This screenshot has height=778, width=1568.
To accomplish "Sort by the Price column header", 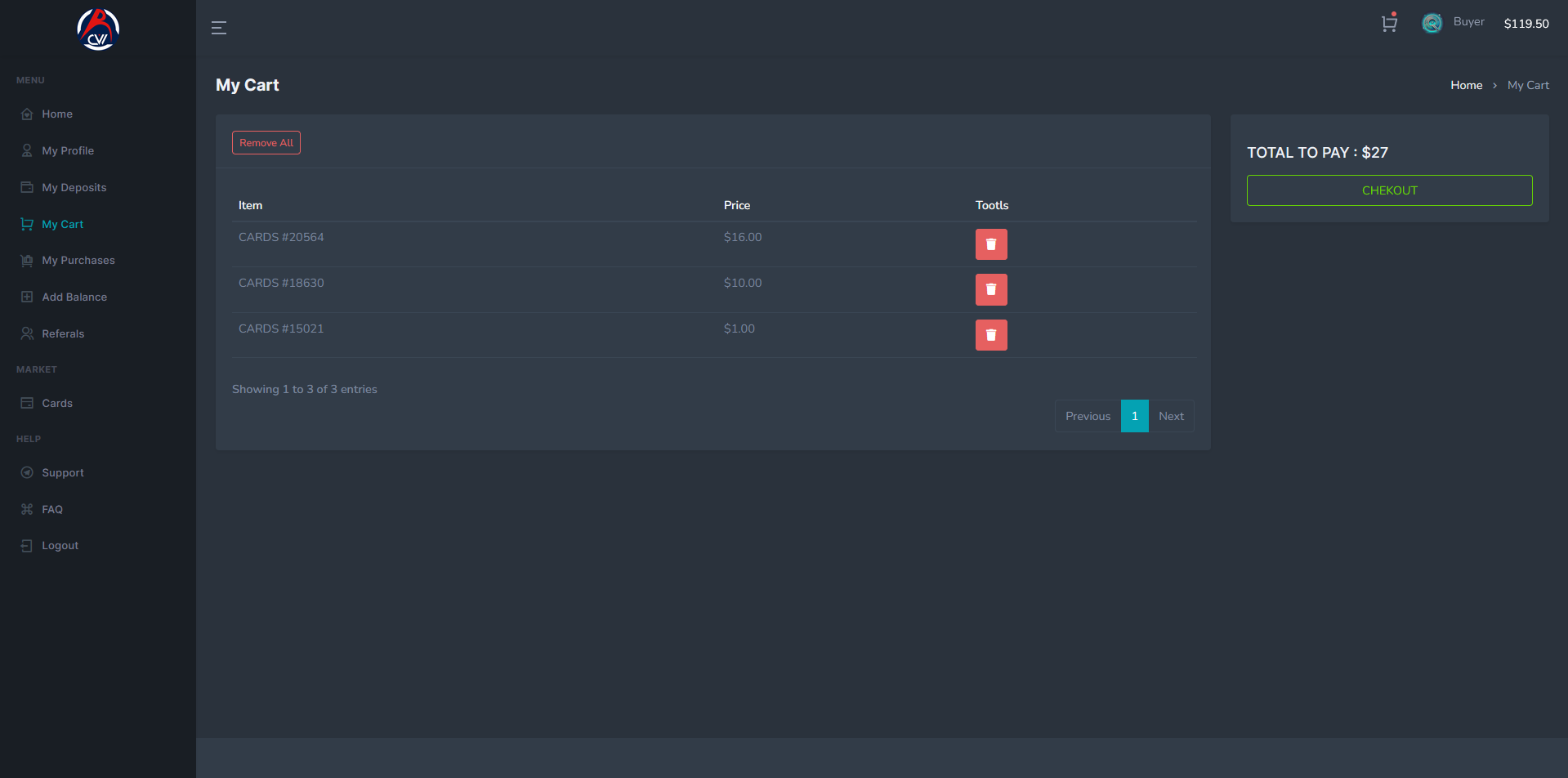I will pyautogui.click(x=736, y=205).
